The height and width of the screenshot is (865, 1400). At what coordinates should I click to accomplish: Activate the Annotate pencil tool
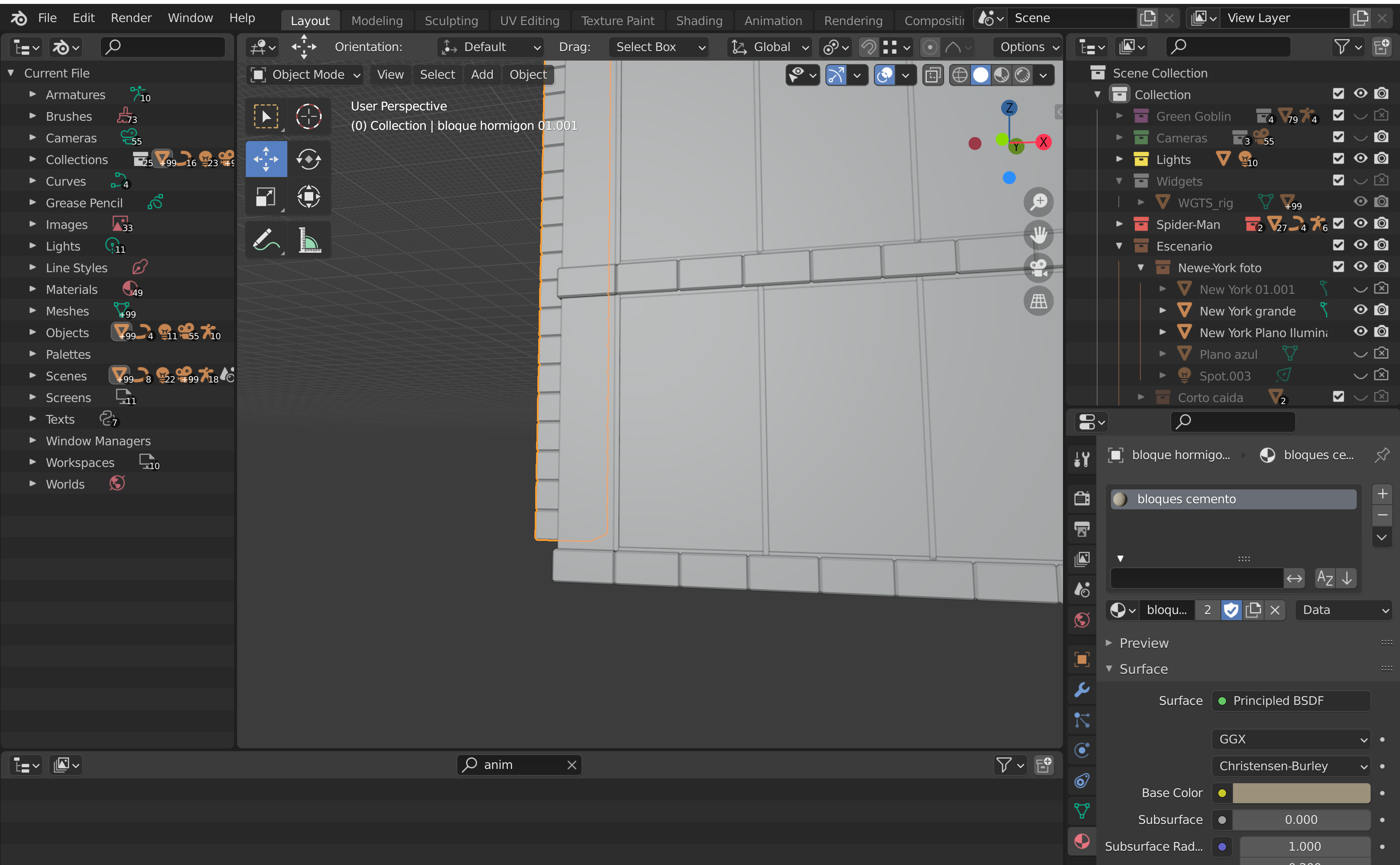tap(265, 240)
